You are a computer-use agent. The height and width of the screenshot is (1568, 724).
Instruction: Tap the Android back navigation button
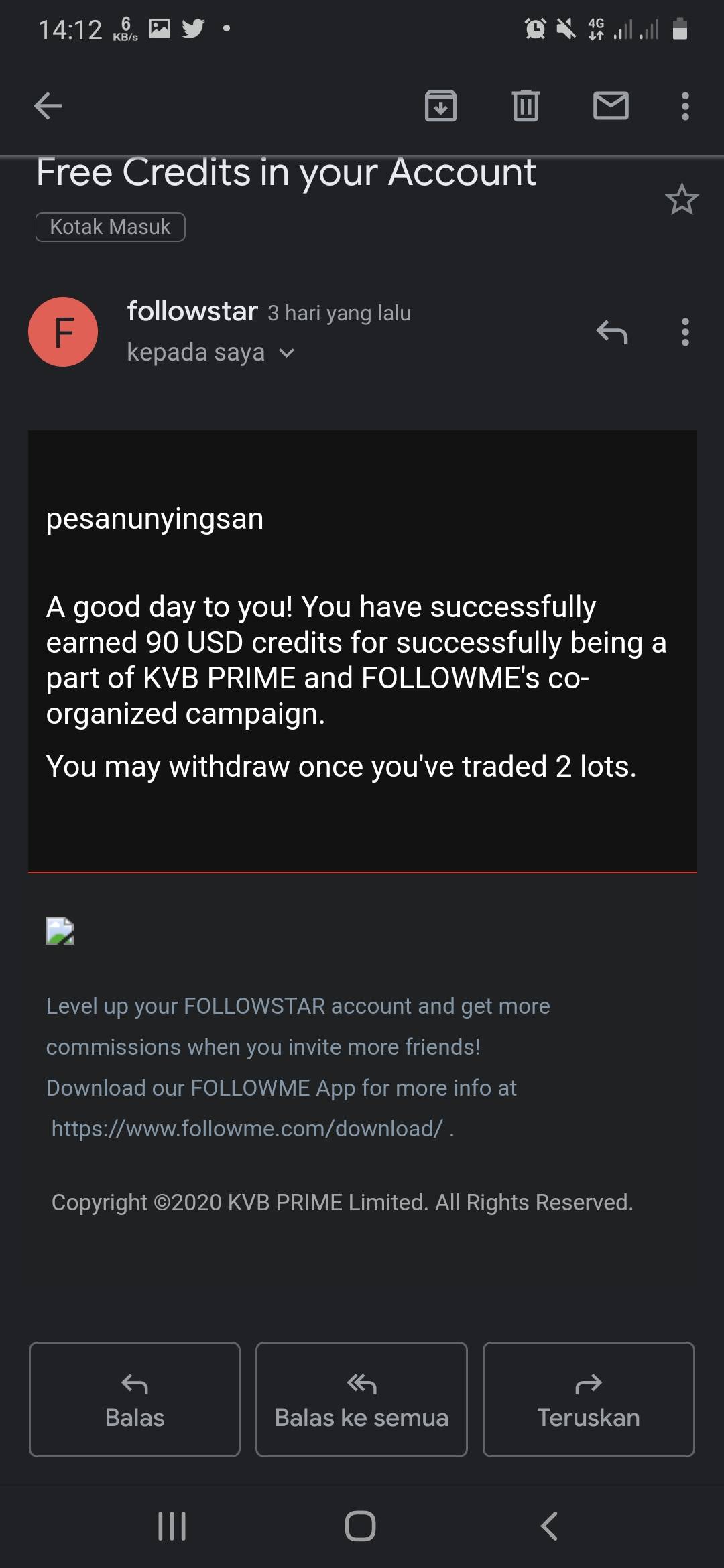tap(549, 1526)
